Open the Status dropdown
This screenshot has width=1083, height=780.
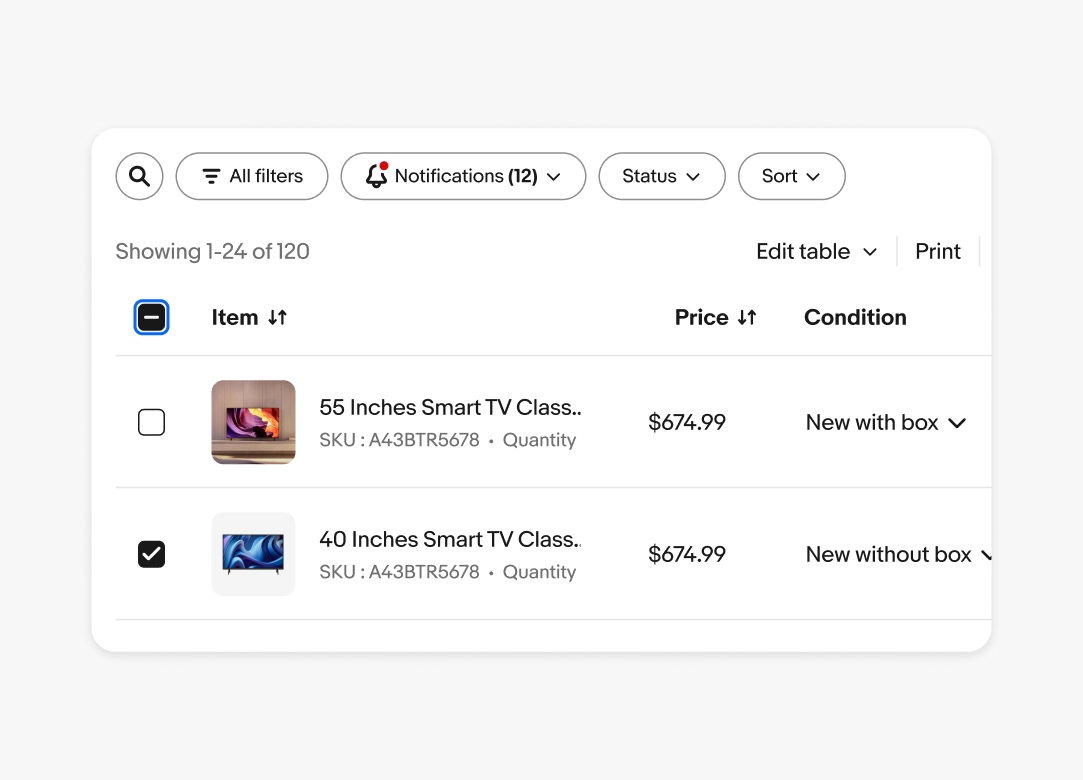pyautogui.click(x=661, y=176)
